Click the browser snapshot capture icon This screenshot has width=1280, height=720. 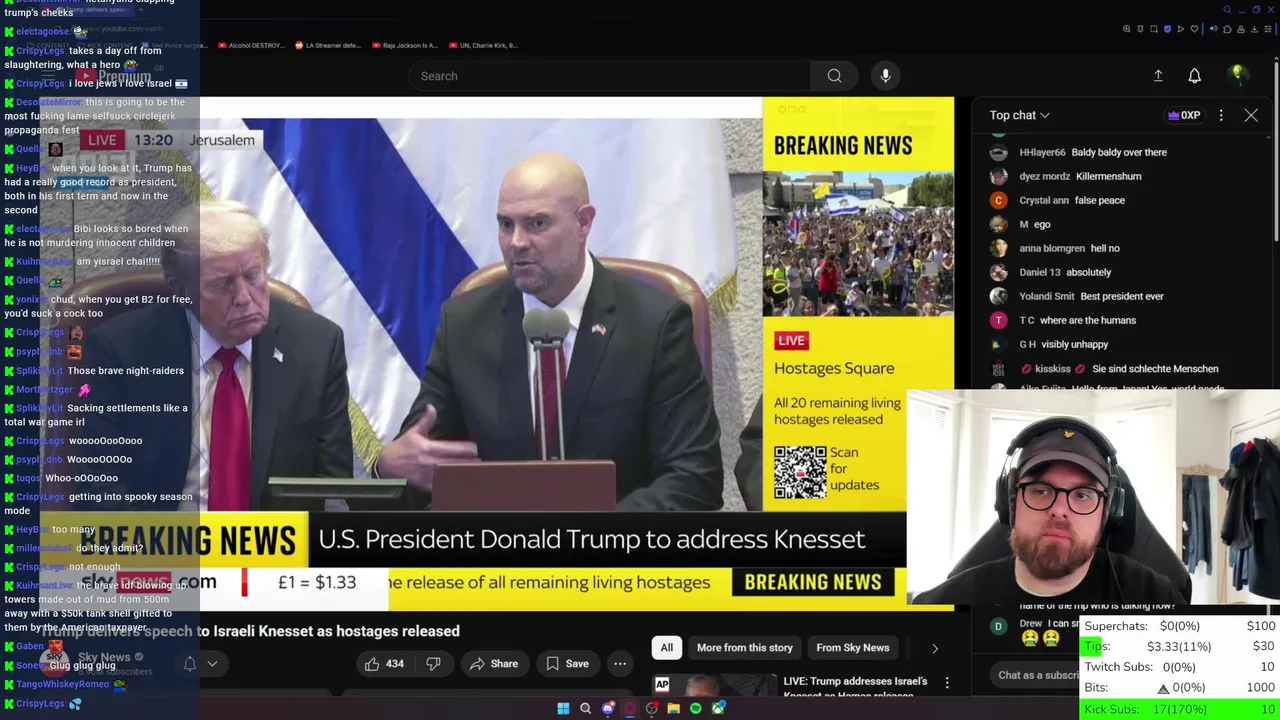[x=1154, y=29]
